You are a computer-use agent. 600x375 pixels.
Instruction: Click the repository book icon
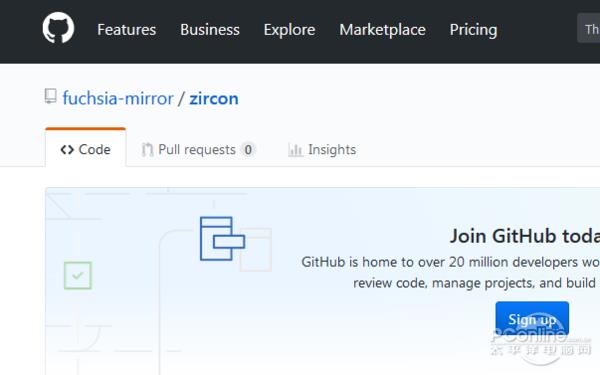[51, 96]
